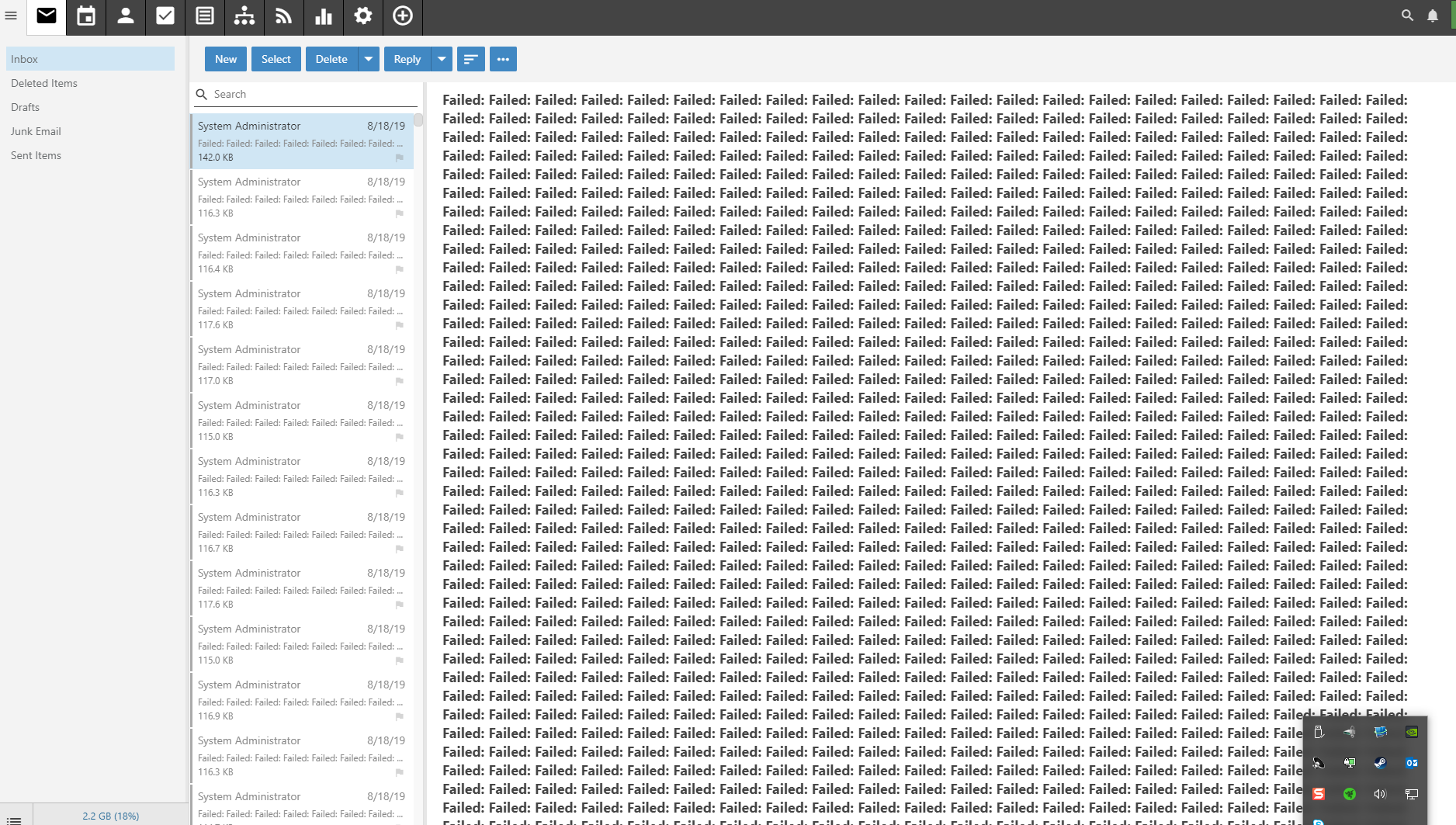Screen dimensions: 1456x825
Task: Flag the 116.4 KB message
Action: tap(400, 269)
